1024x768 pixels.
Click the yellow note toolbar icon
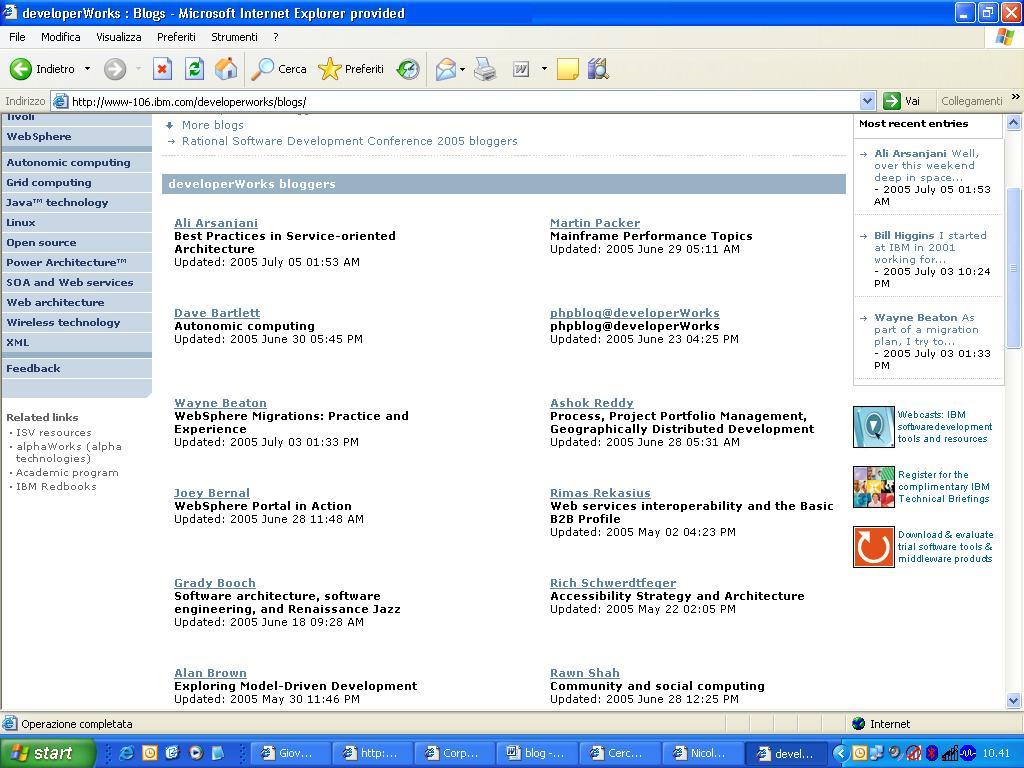[x=567, y=69]
